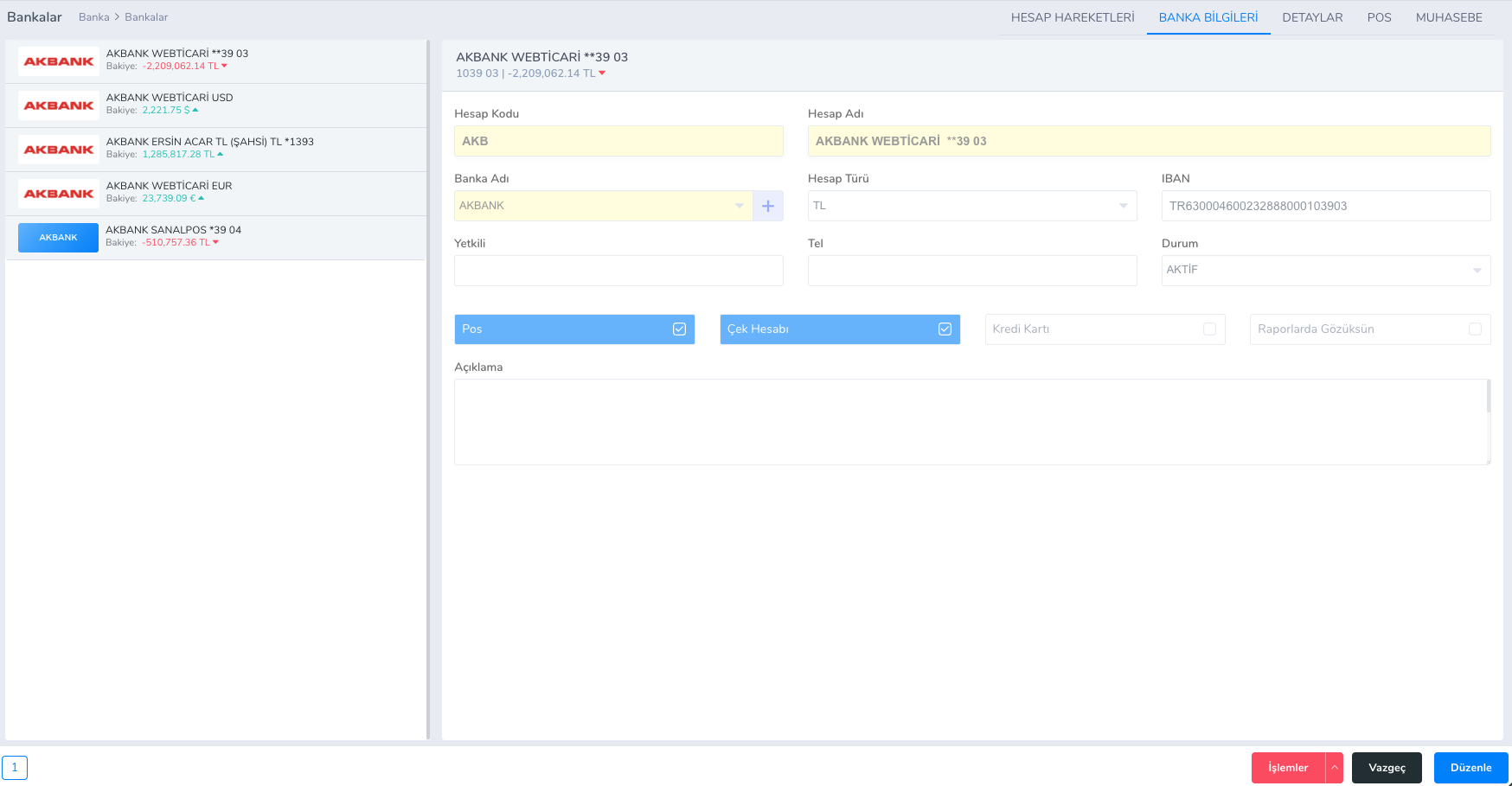Image resolution: width=1512 pixels, height=786 pixels.
Task: Click the red down arrow in account header
Action: point(602,73)
